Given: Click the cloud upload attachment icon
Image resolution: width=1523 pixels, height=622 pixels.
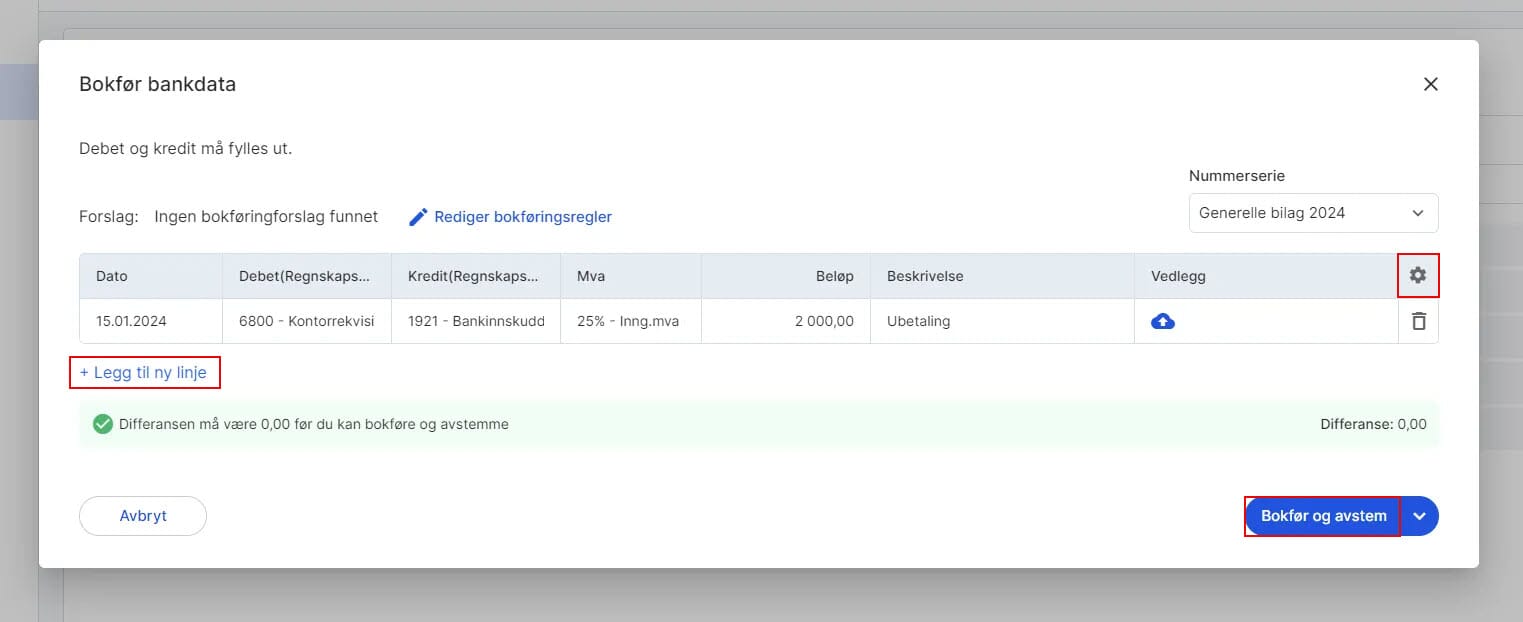Looking at the screenshot, I should point(1163,321).
